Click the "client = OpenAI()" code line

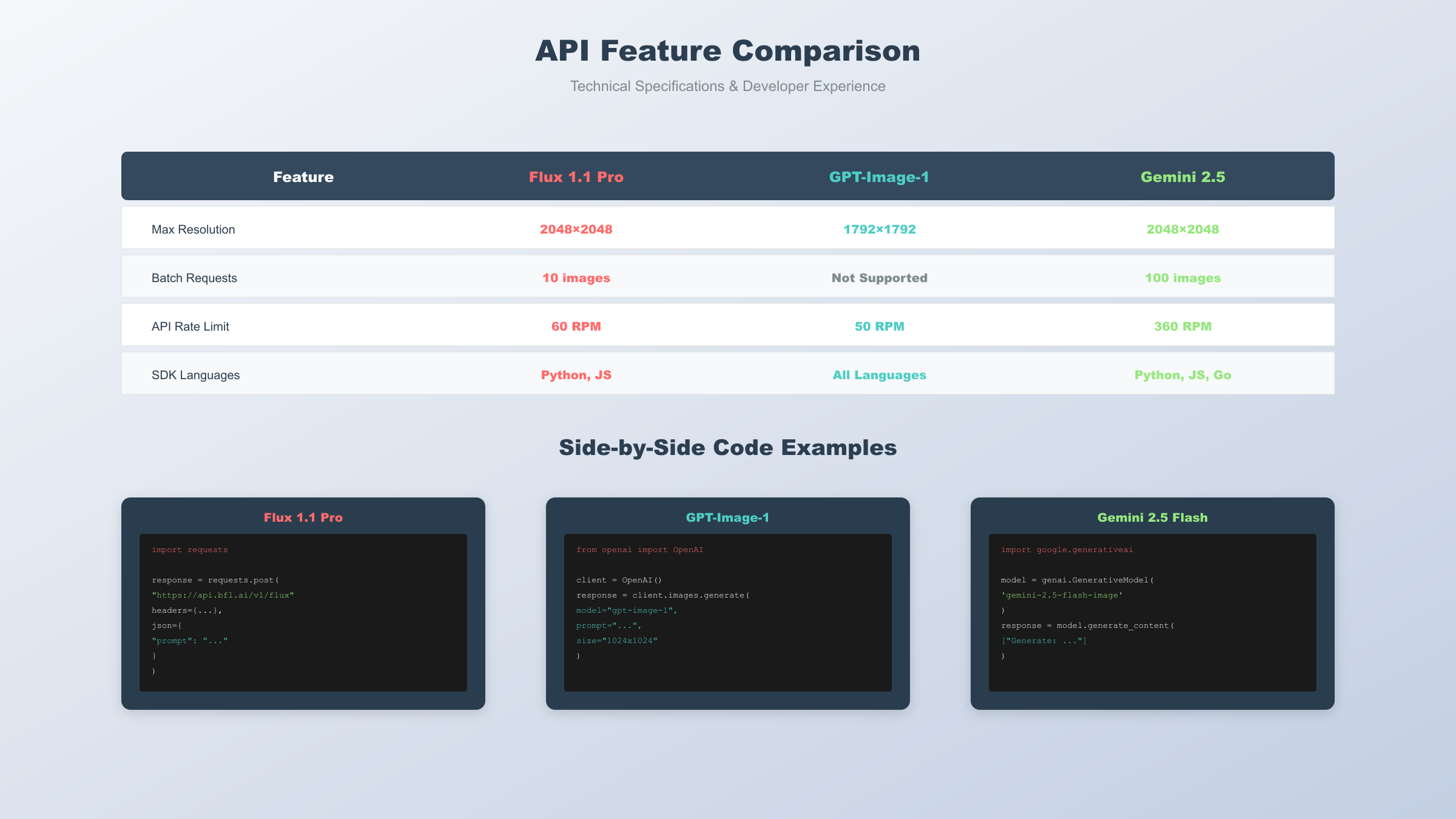pyautogui.click(x=619, y=580)
